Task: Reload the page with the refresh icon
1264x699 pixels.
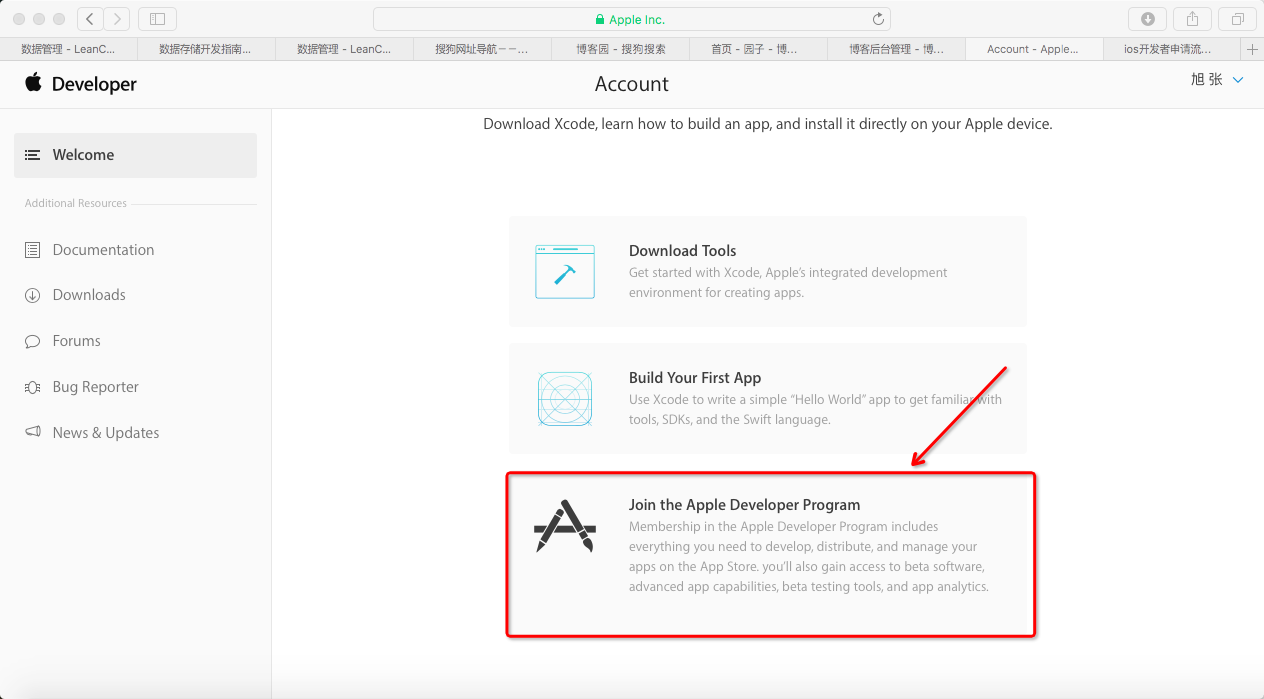Action: click(x=878, y=19)
